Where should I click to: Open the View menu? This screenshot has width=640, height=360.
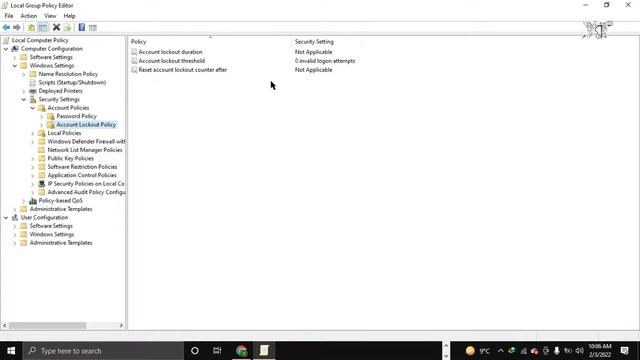(50, 16)
